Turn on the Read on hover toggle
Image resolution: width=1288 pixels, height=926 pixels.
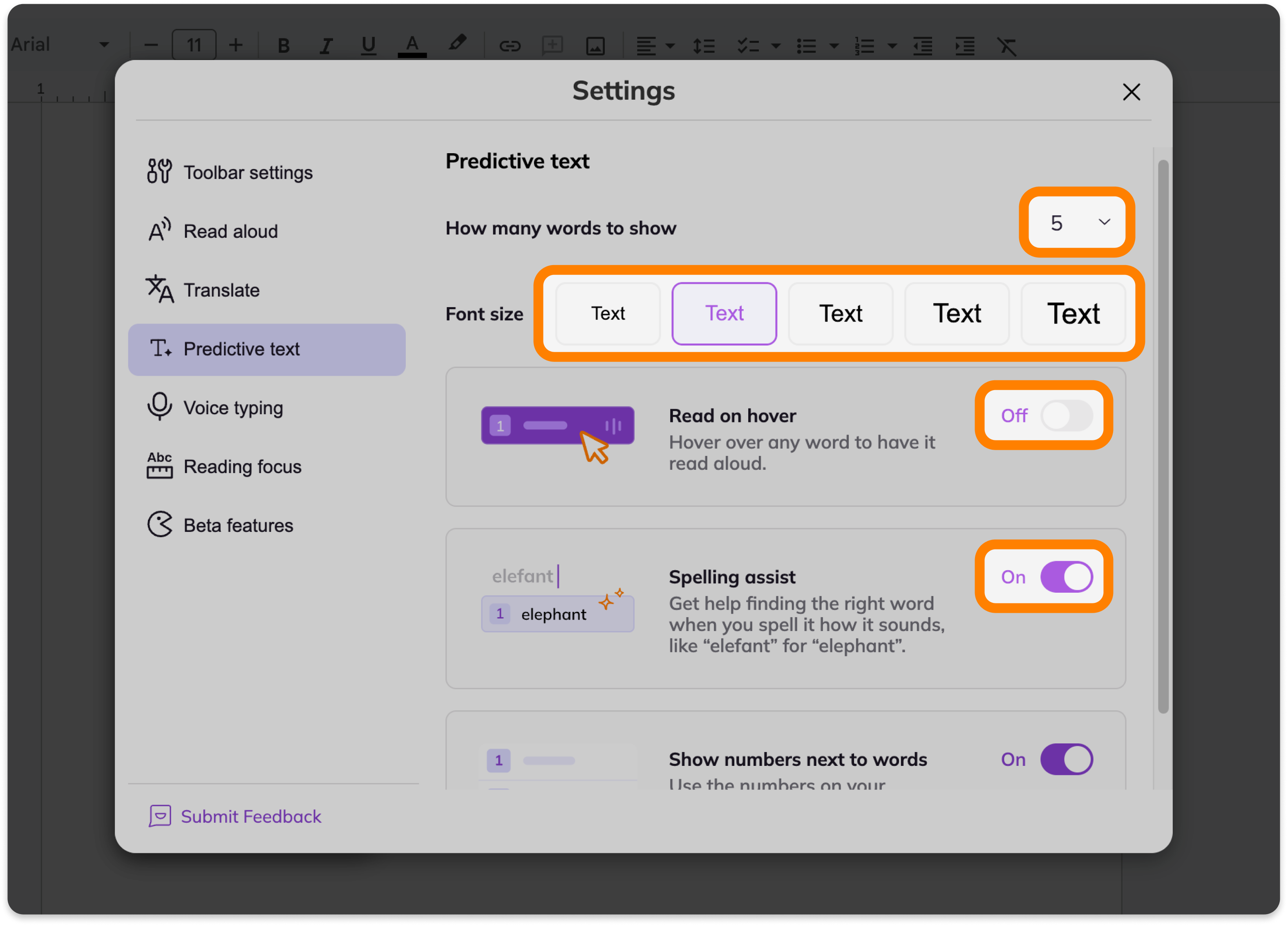coord(1066,415)
